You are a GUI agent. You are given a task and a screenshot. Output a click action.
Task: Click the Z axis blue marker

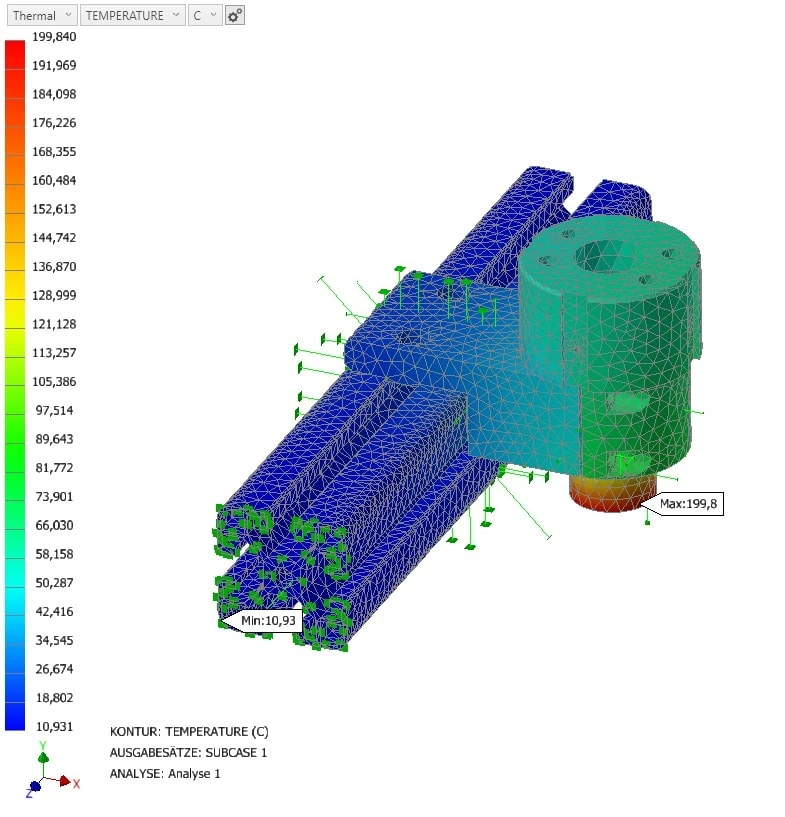click(33, 788)
